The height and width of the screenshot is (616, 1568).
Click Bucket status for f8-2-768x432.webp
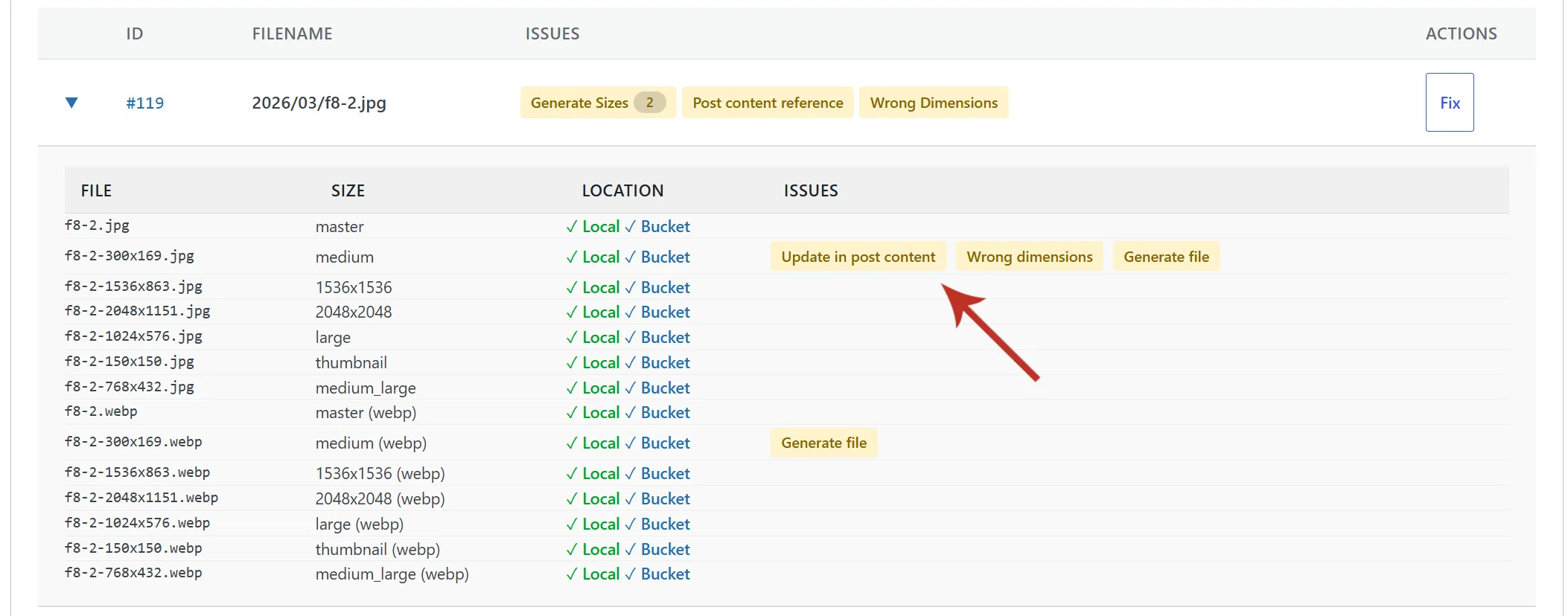pyautogui.click(x=657, y=574)
